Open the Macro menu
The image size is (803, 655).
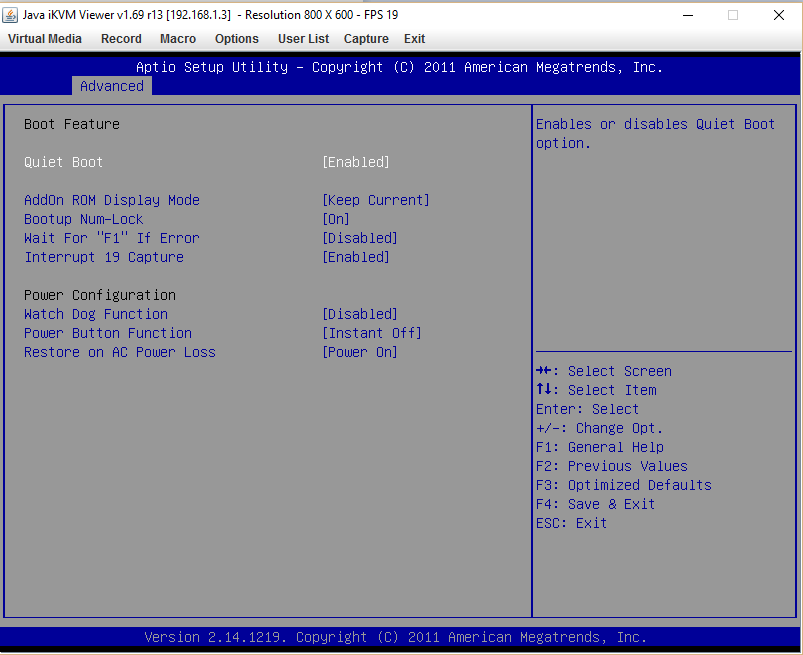click(x=178, y=39)
